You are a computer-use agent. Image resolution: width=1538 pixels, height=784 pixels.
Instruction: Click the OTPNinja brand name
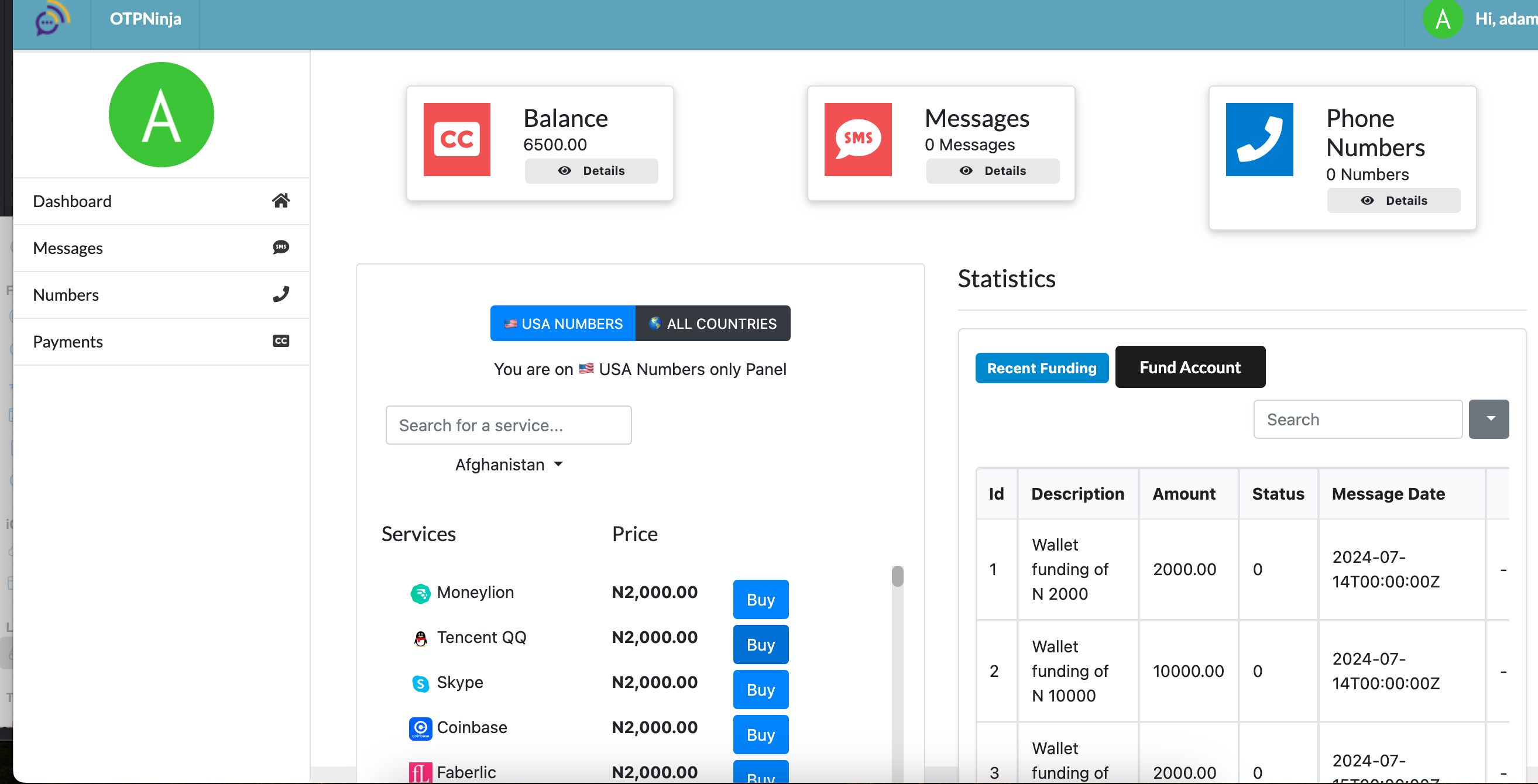coord(145,19)
